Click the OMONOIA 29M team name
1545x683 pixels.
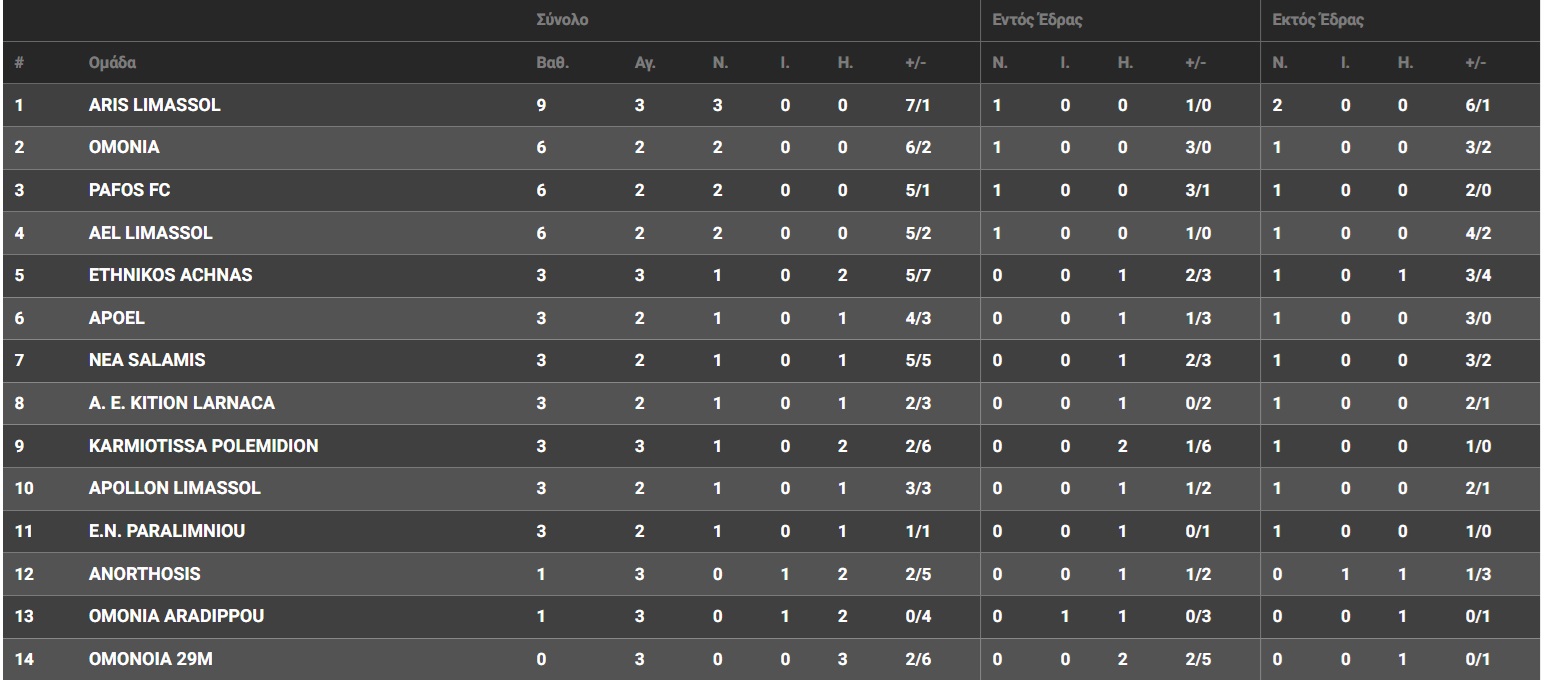coord(150,659)
